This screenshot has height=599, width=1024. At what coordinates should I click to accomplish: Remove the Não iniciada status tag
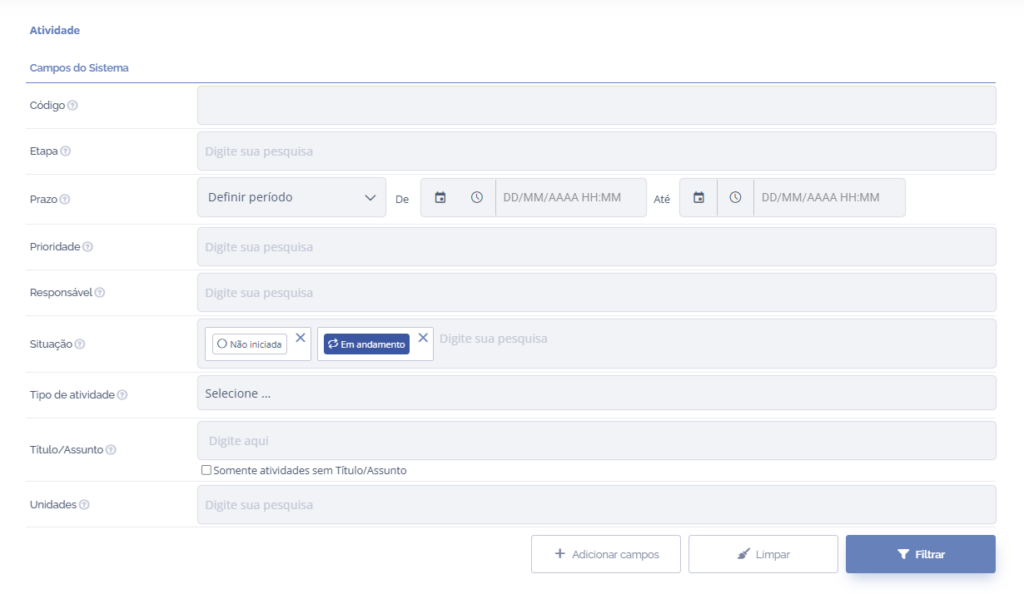point(301,338)
